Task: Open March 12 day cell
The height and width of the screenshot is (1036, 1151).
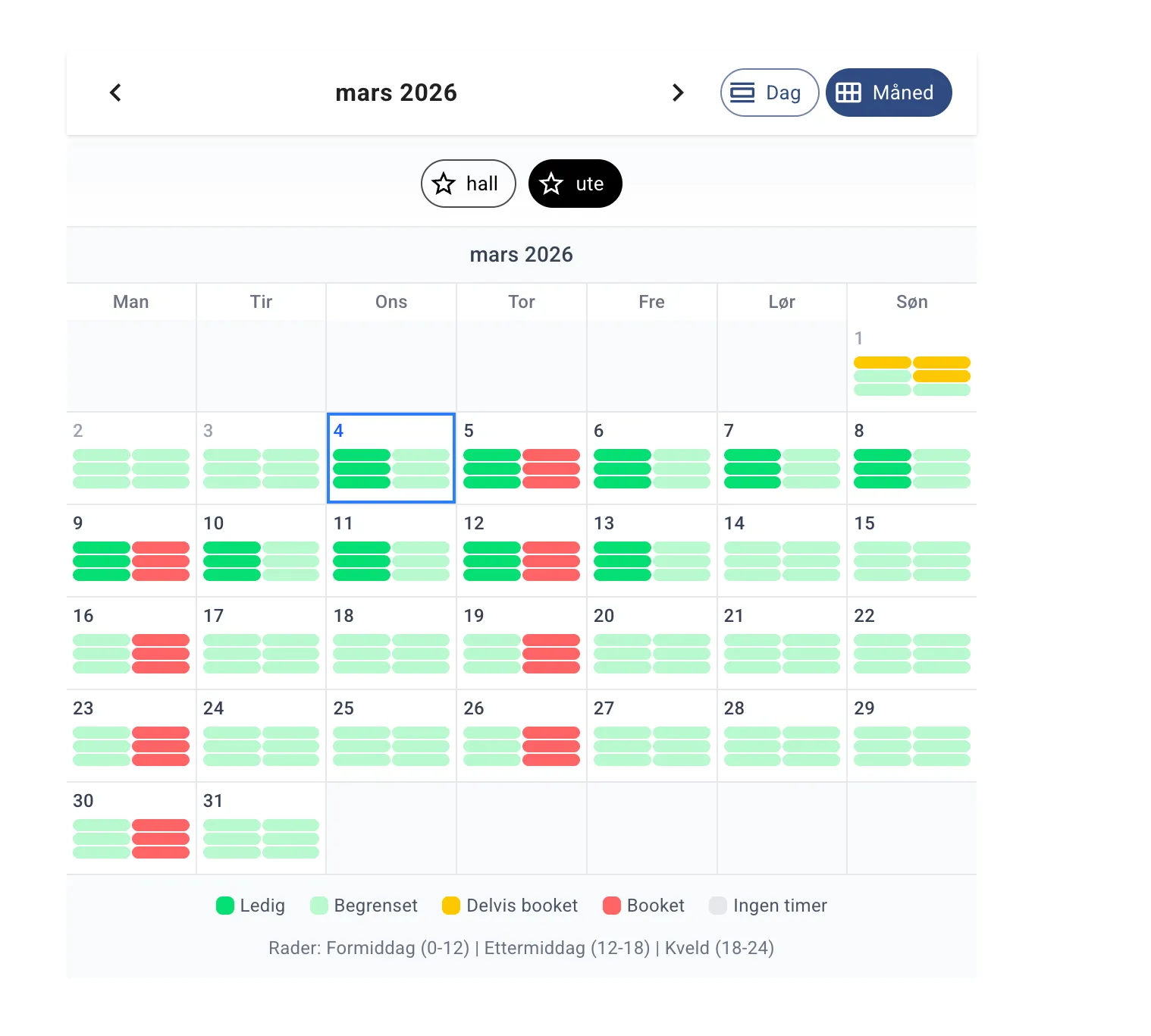Action: point(521,551)
